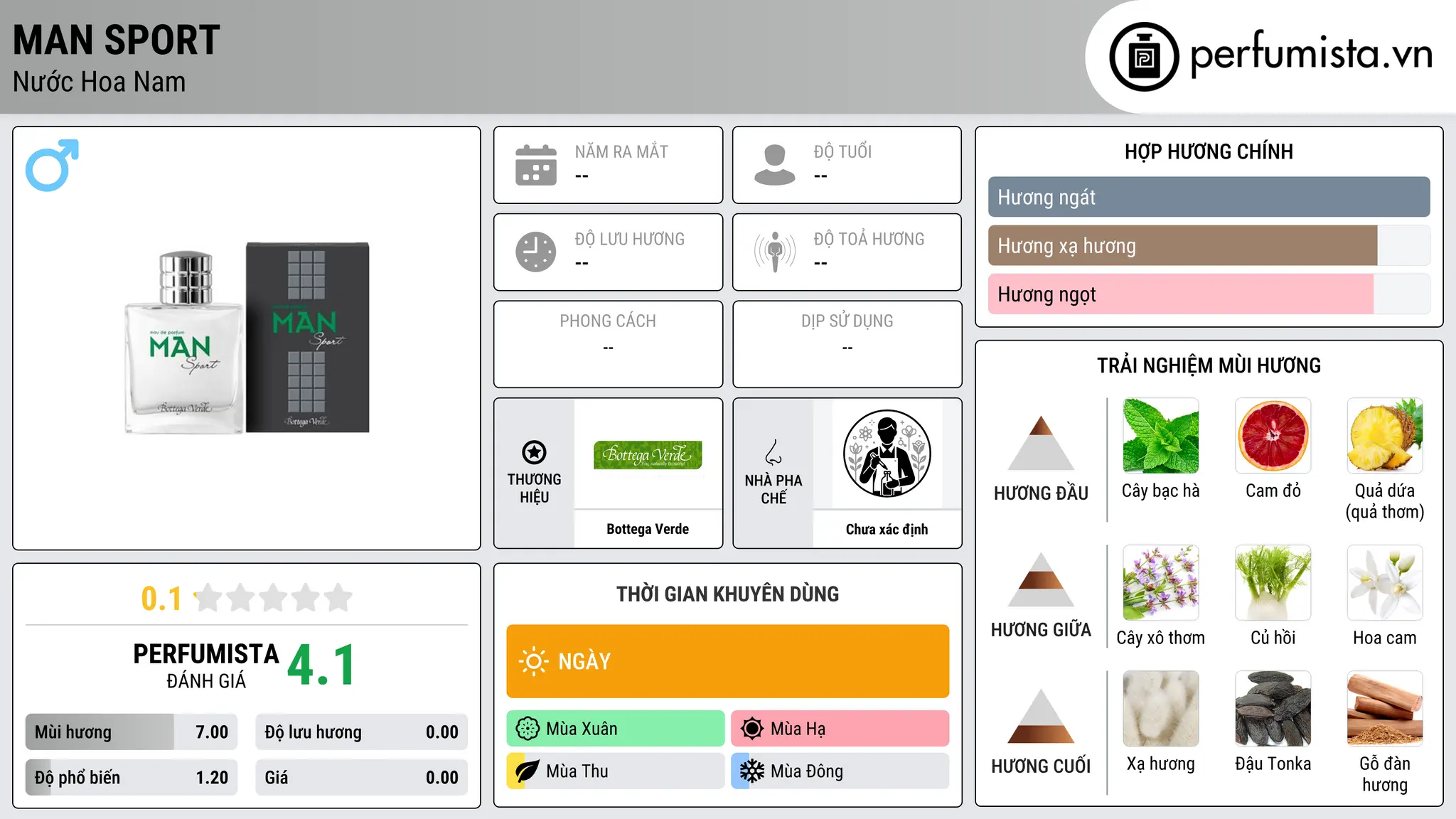Select the Hoa cam orange blossom image
This screenshot has height=819, width=1456.
tap(1385, 583)
